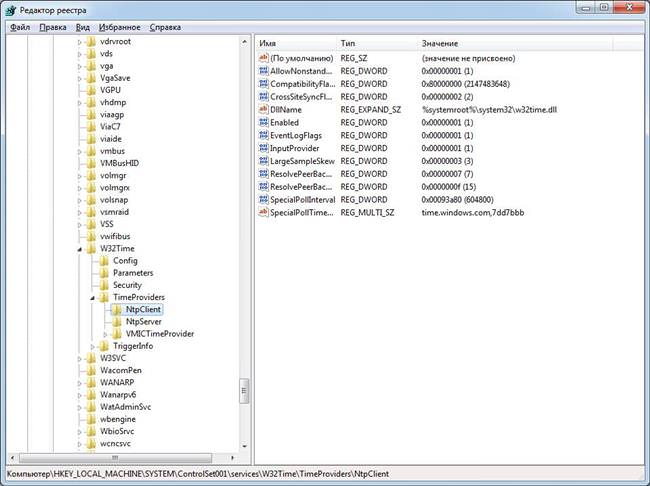Viewport: 650px width, 486px height.
Task: Open the Избранное menu
Action: [x=119, y=27]
